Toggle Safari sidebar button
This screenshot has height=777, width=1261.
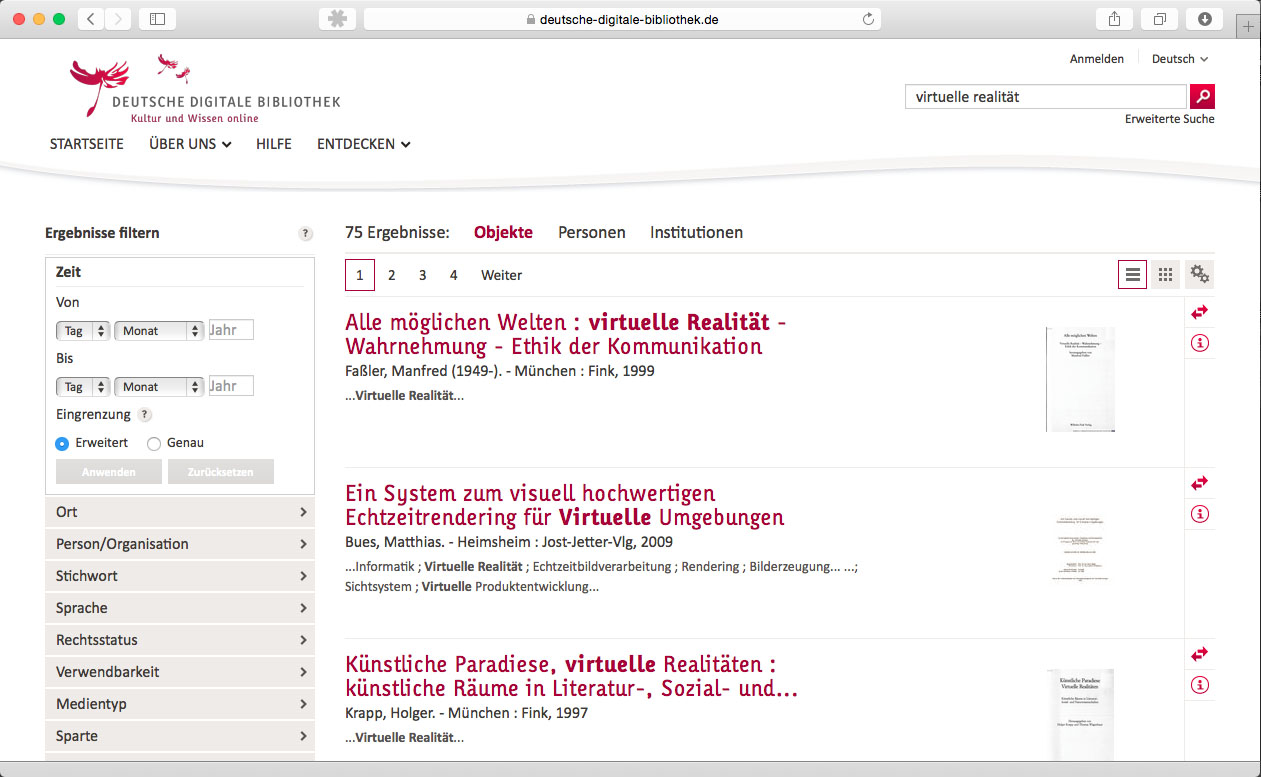157,19
